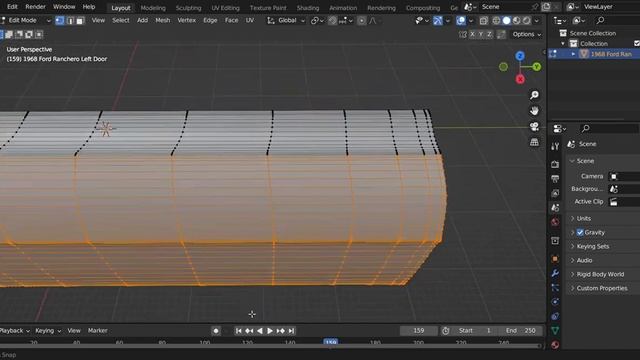Toggle proportional editing button
Viewport: 640px width, 360px height.
362,20
